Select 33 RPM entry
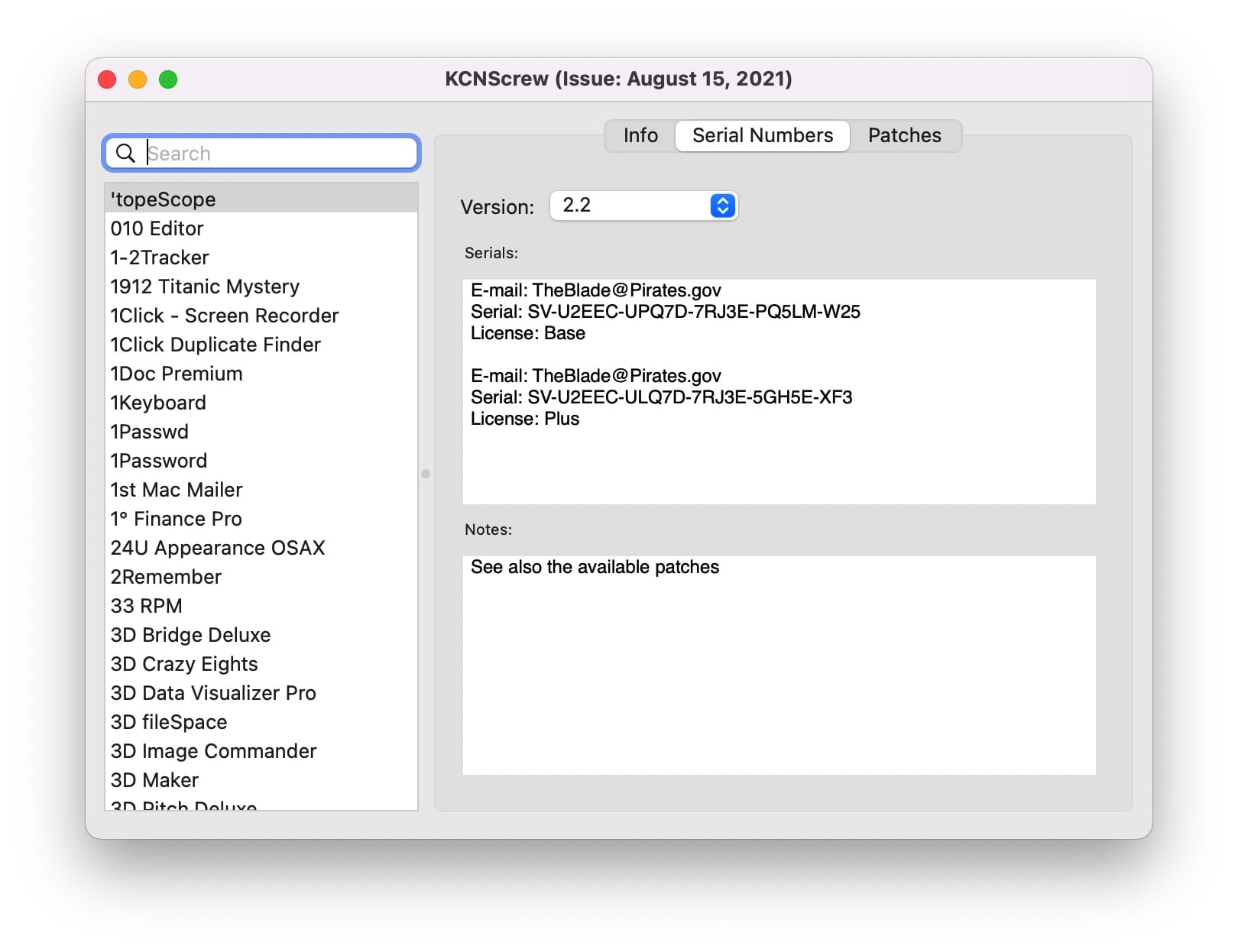The height and width of the screenshot is (952, 1238). click(x=261, y=605)
